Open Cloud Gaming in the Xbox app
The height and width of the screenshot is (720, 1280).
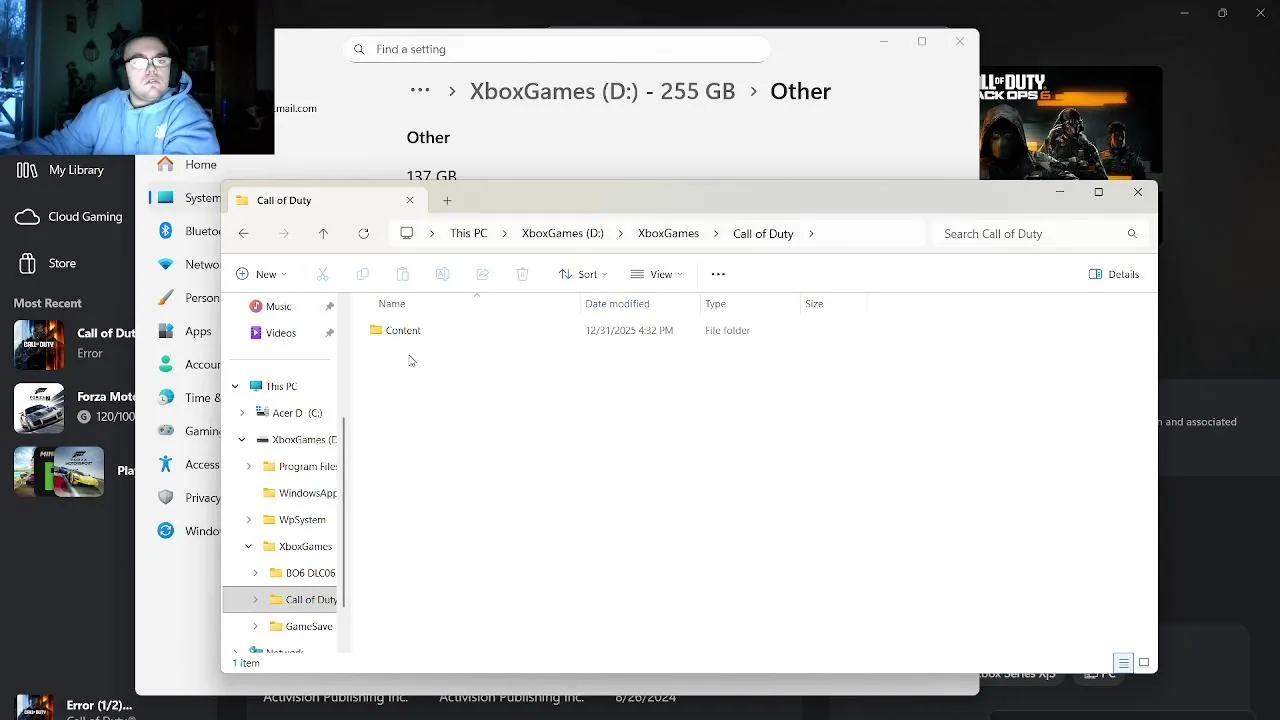click(69, 217)
